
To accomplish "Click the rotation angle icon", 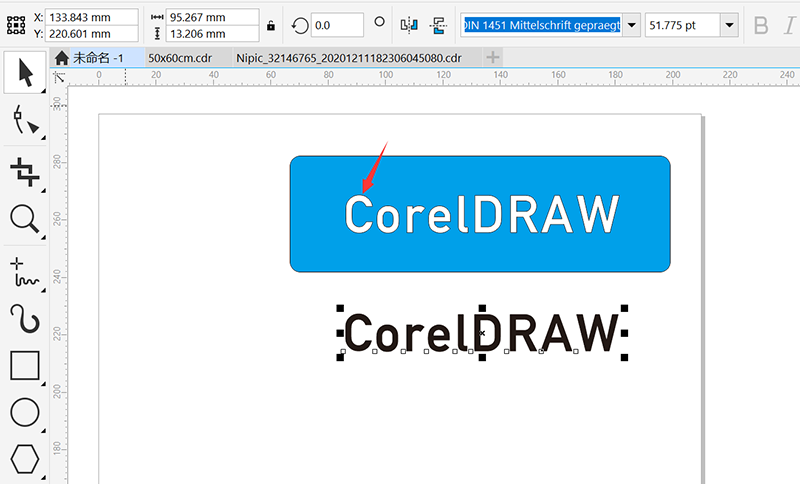I will (x=299, y=25).
